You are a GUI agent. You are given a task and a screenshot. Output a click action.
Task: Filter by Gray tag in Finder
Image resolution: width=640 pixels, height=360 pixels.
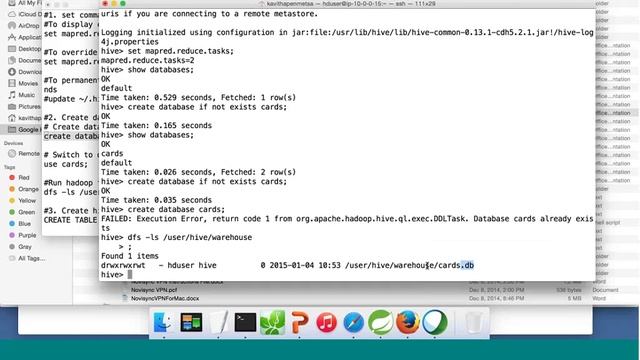point(20,247)
